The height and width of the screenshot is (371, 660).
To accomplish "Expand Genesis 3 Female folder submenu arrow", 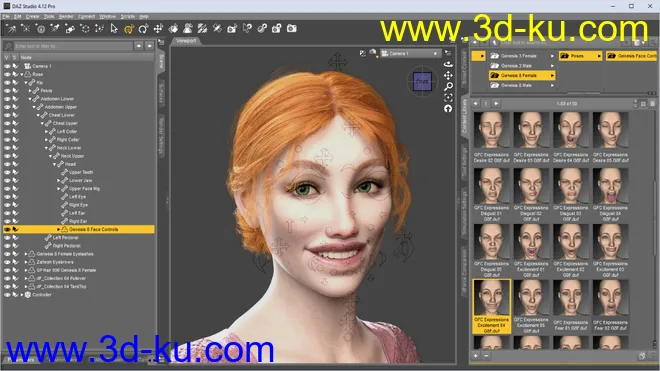I will click(552, 56).
